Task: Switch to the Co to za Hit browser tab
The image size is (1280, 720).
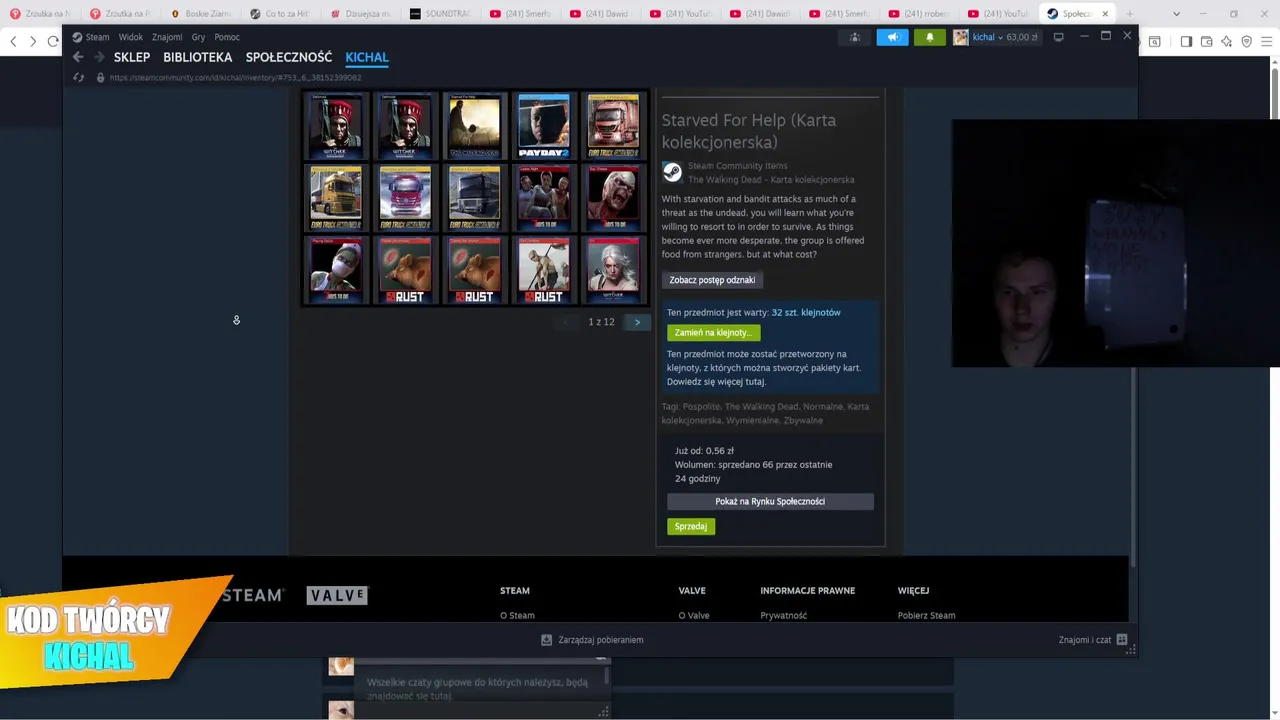Action: coord(281,14)
